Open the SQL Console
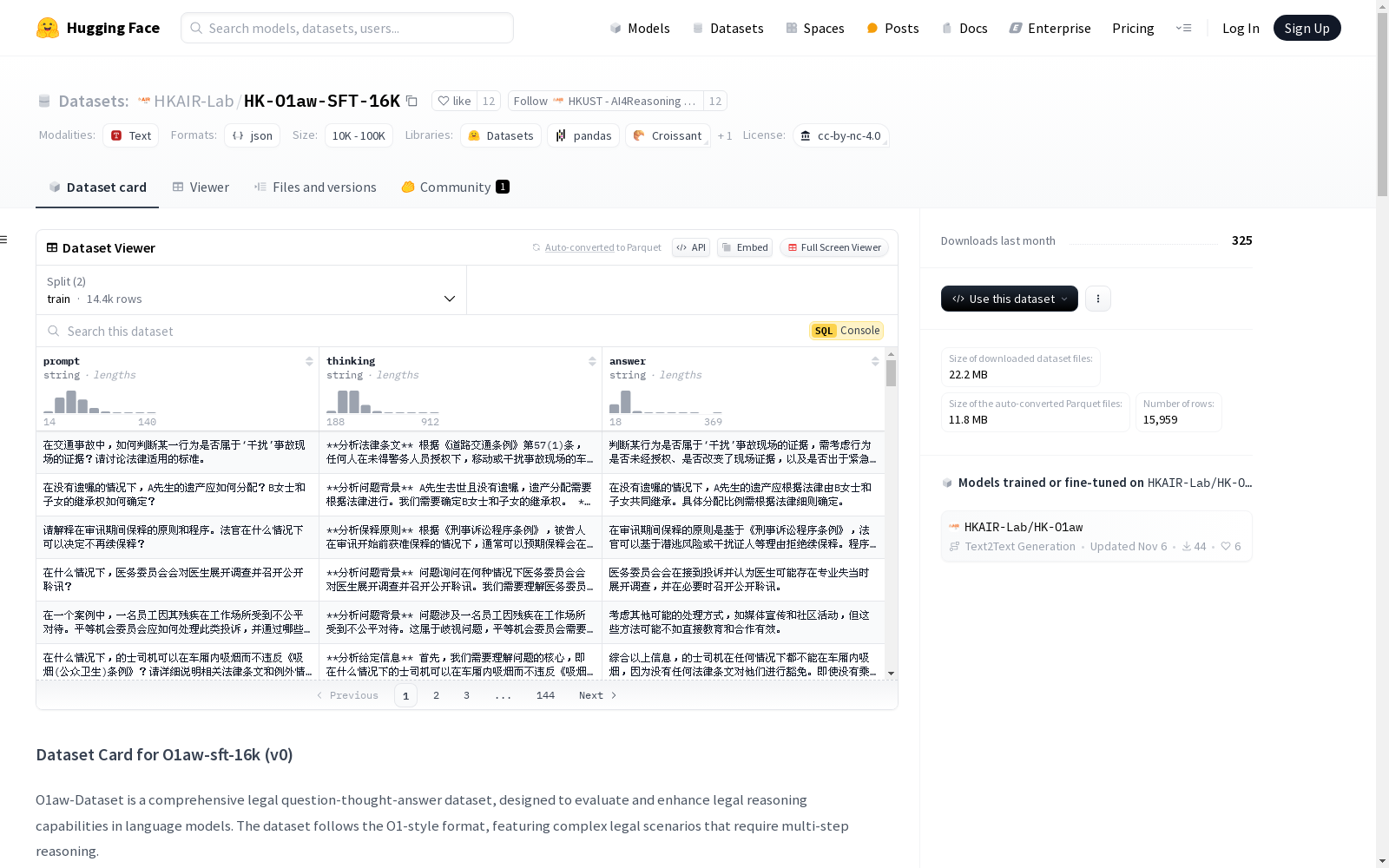Viewport: 1389px width, 868px height. pyautogui.click(x=846, y=331)
